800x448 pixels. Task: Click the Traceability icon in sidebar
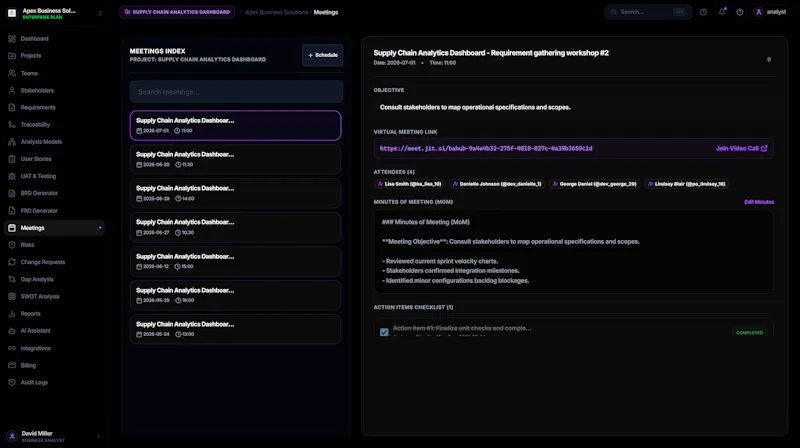[12, 125]
